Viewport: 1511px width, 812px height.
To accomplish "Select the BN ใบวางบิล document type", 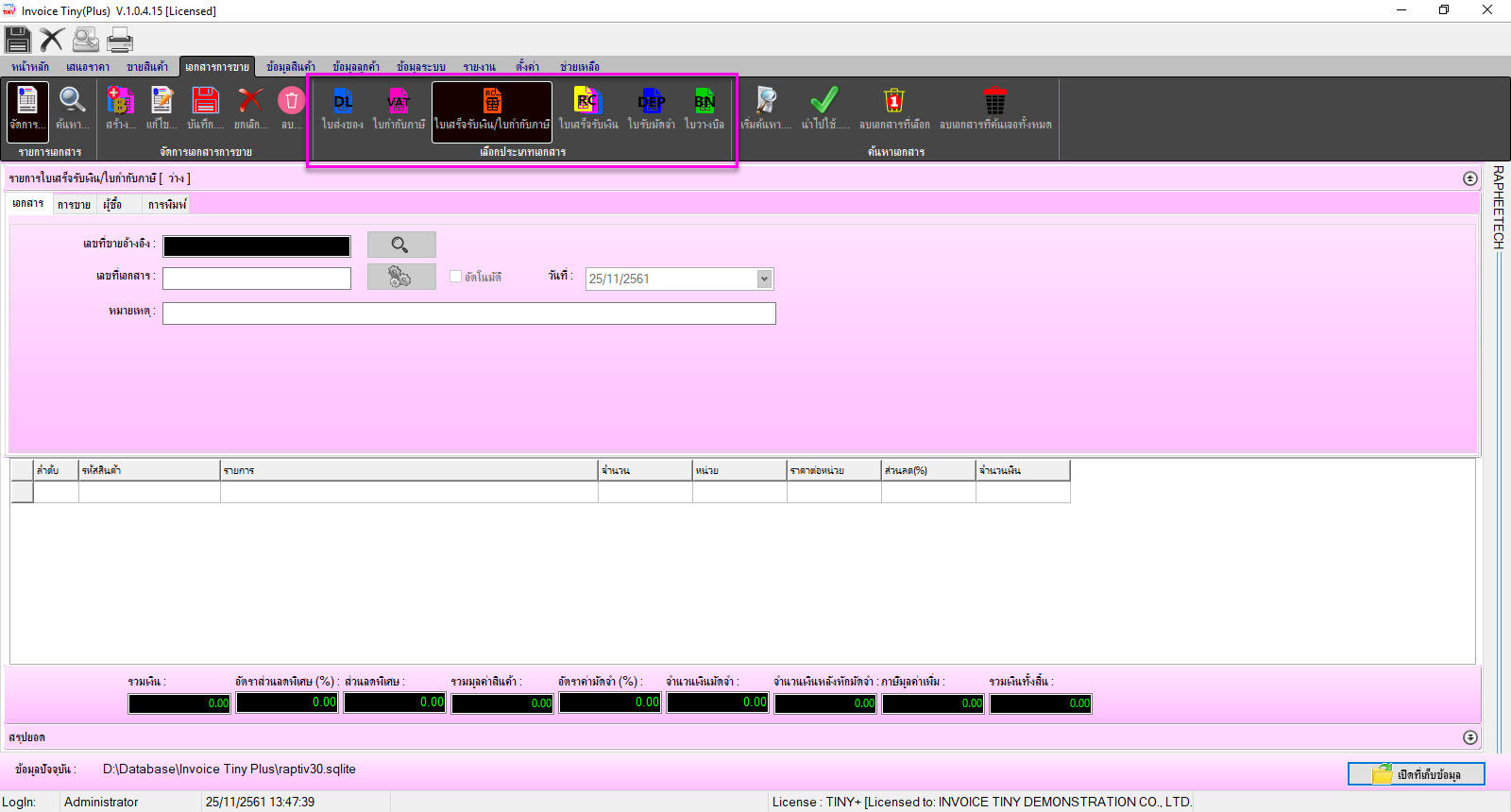I will tap(705, 110).
